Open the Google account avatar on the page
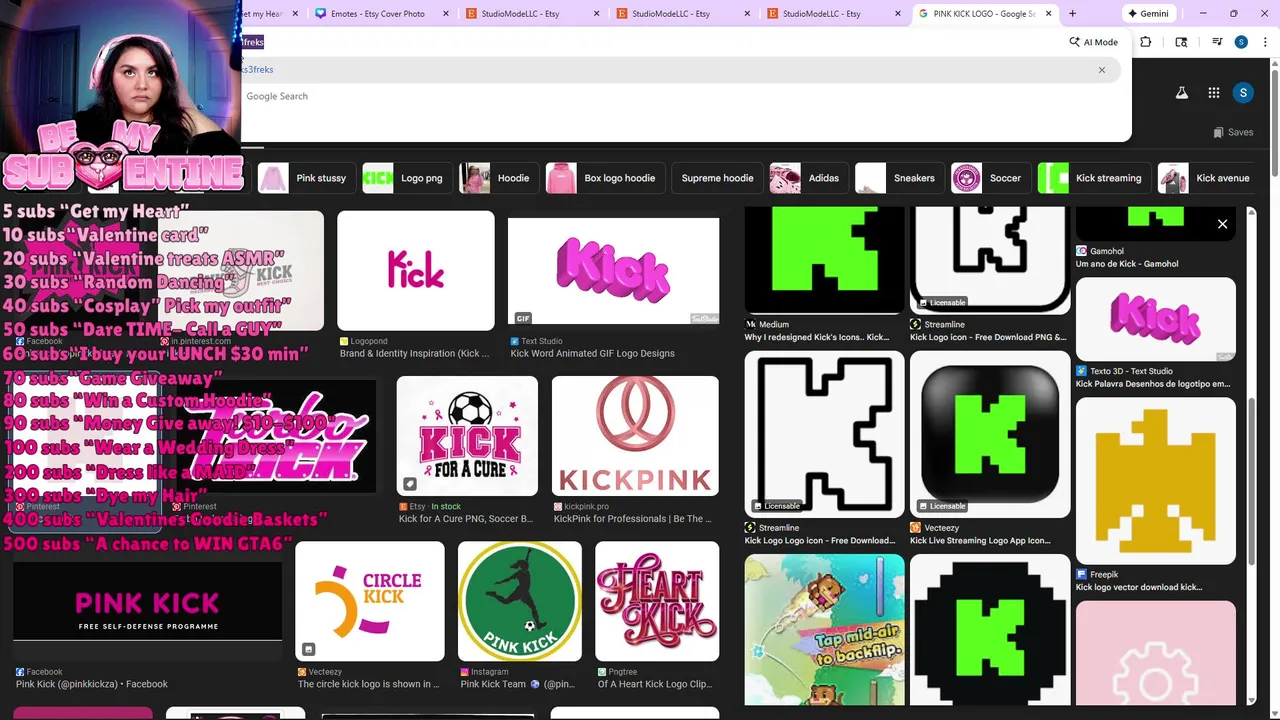This screenshot has width=1280, height=720. pyautogui.click(x=1243, y=93)
